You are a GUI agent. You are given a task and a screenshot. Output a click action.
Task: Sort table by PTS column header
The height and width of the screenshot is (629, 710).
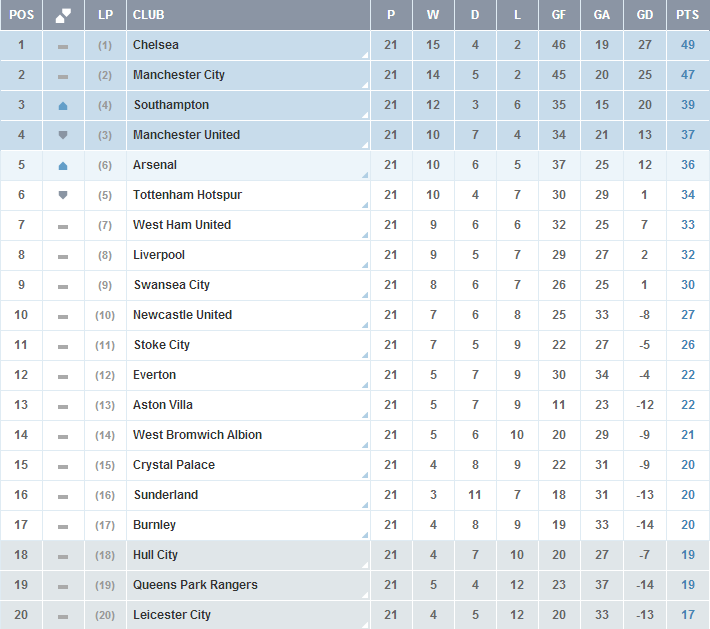(687, 15)
